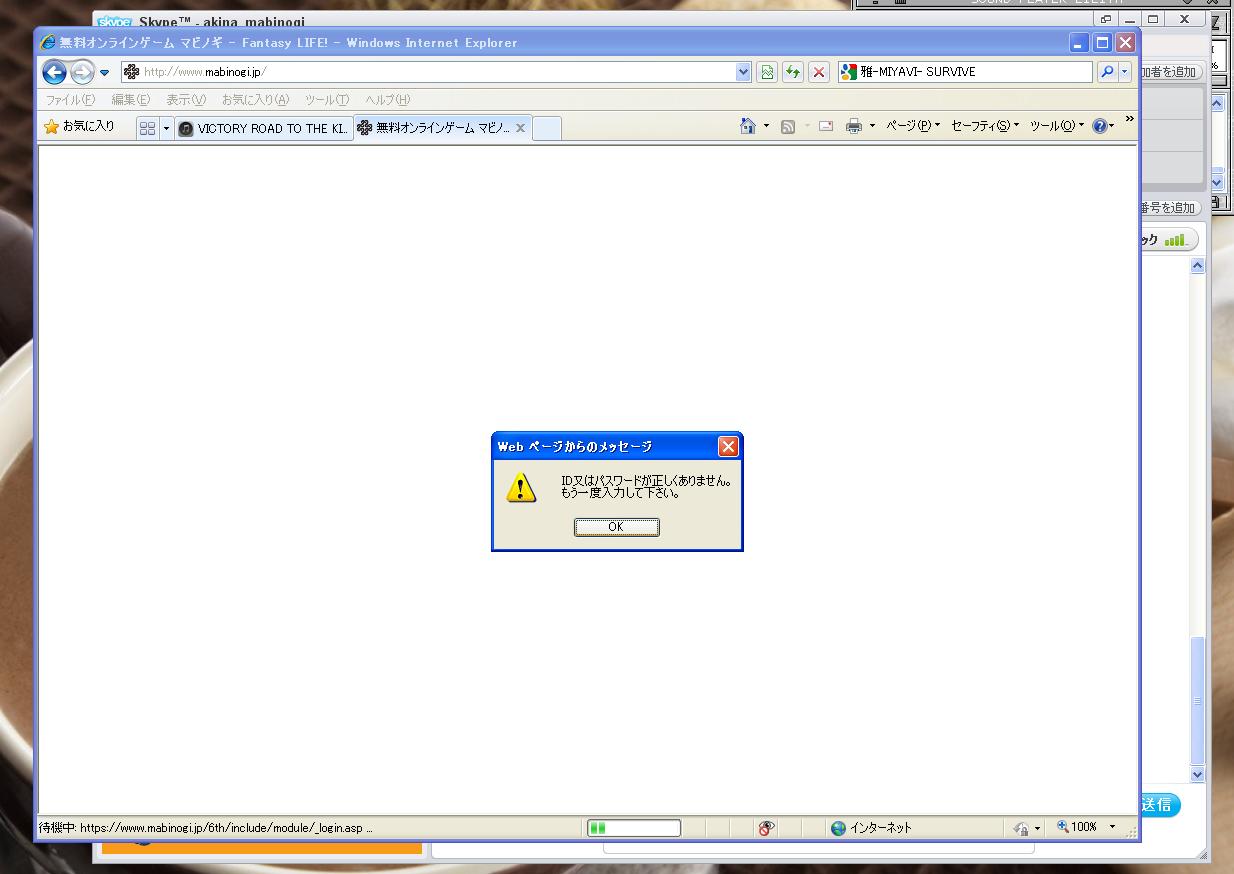Switch to VICTORY ROAD TO THE KI.. tab
The height and width of the screenshot is (874, 1234).
point(265,129)
